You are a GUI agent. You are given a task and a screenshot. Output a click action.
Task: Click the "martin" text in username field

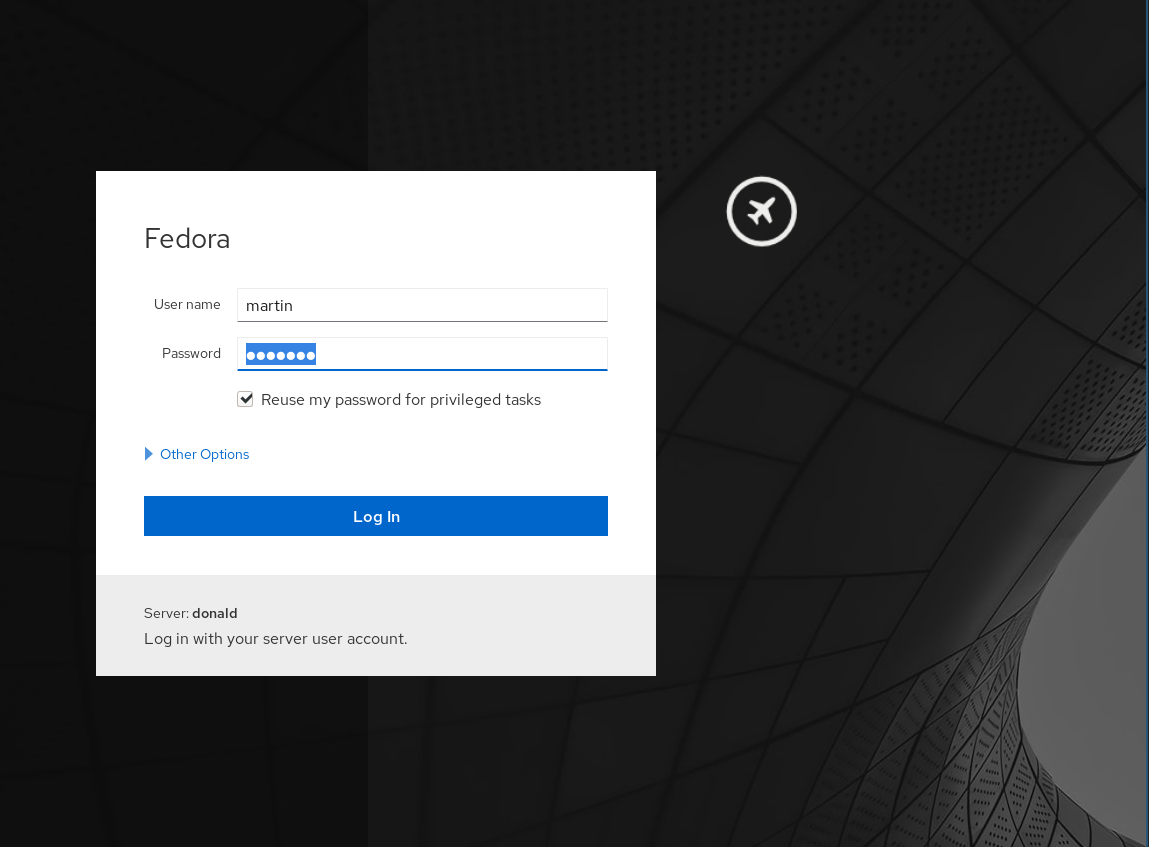coord(269,306)
